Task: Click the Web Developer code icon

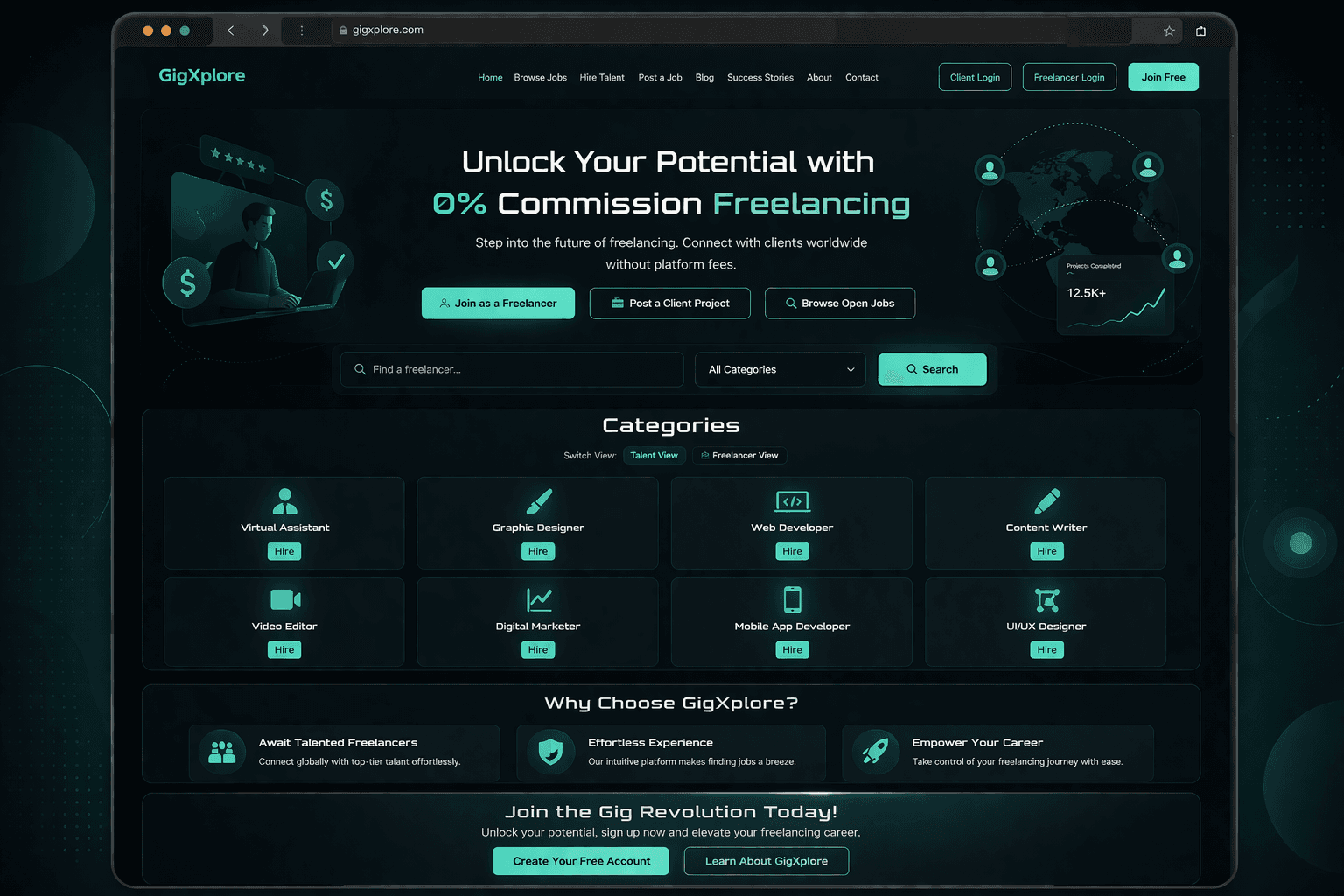Action: click(x=792, y=500)
